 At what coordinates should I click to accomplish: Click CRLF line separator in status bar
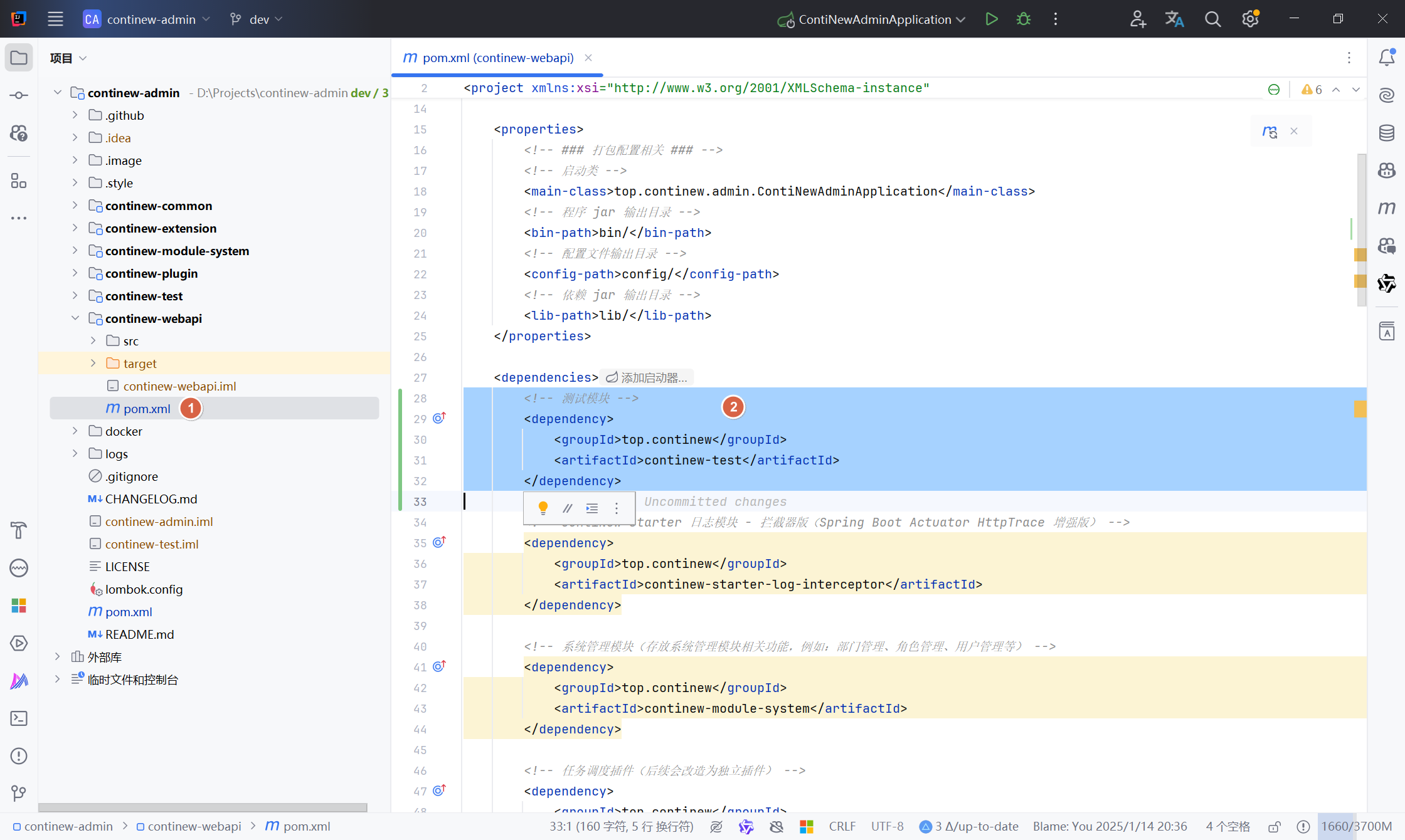(842, 827)
